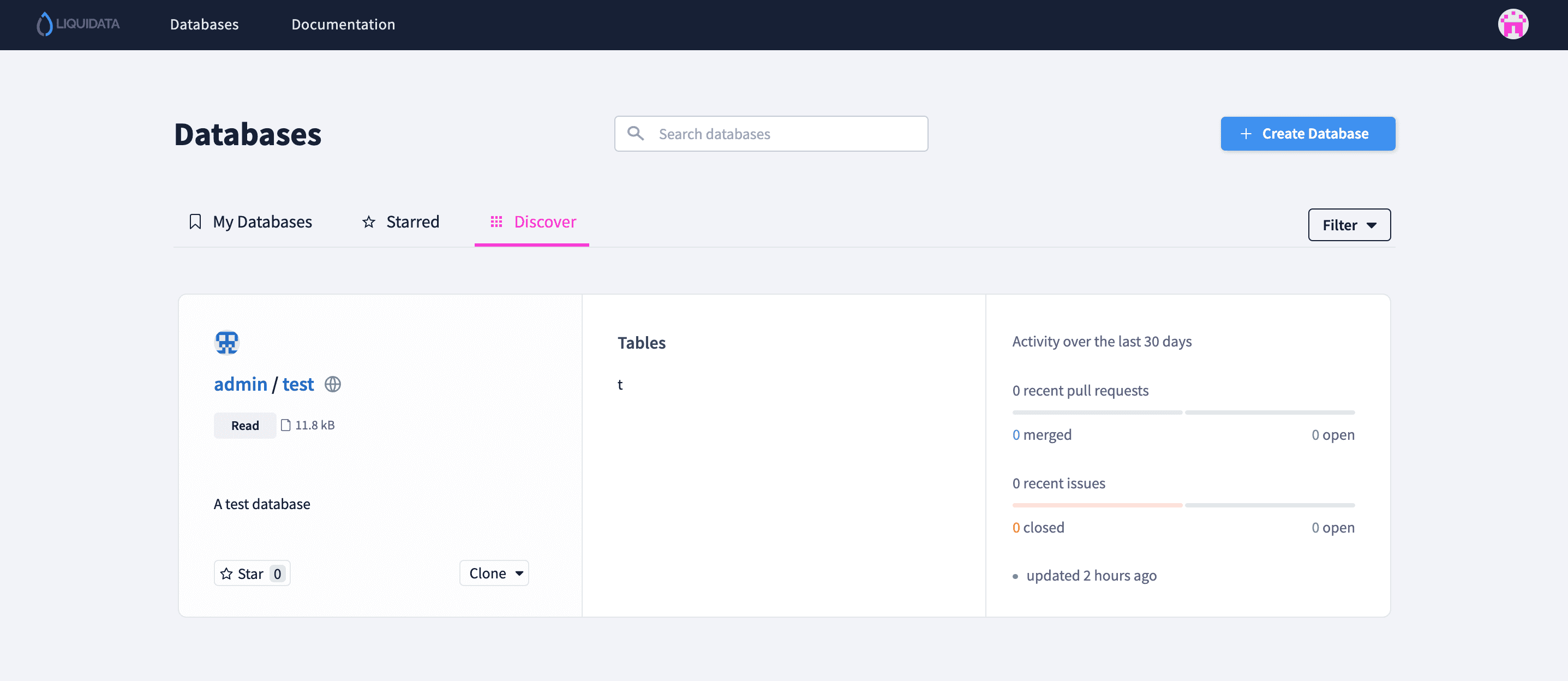Star the admin/test database
This screenshot has width=1568, height=681.
point(252,574)
